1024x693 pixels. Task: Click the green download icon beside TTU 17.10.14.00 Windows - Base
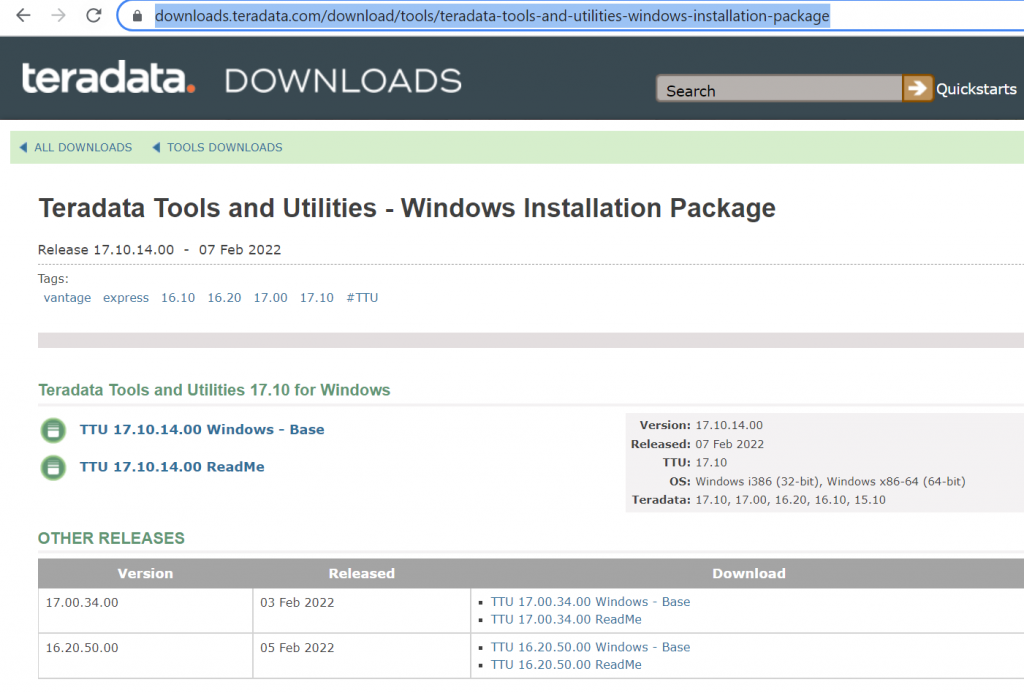pyautogui.click(x=52, y=430)
